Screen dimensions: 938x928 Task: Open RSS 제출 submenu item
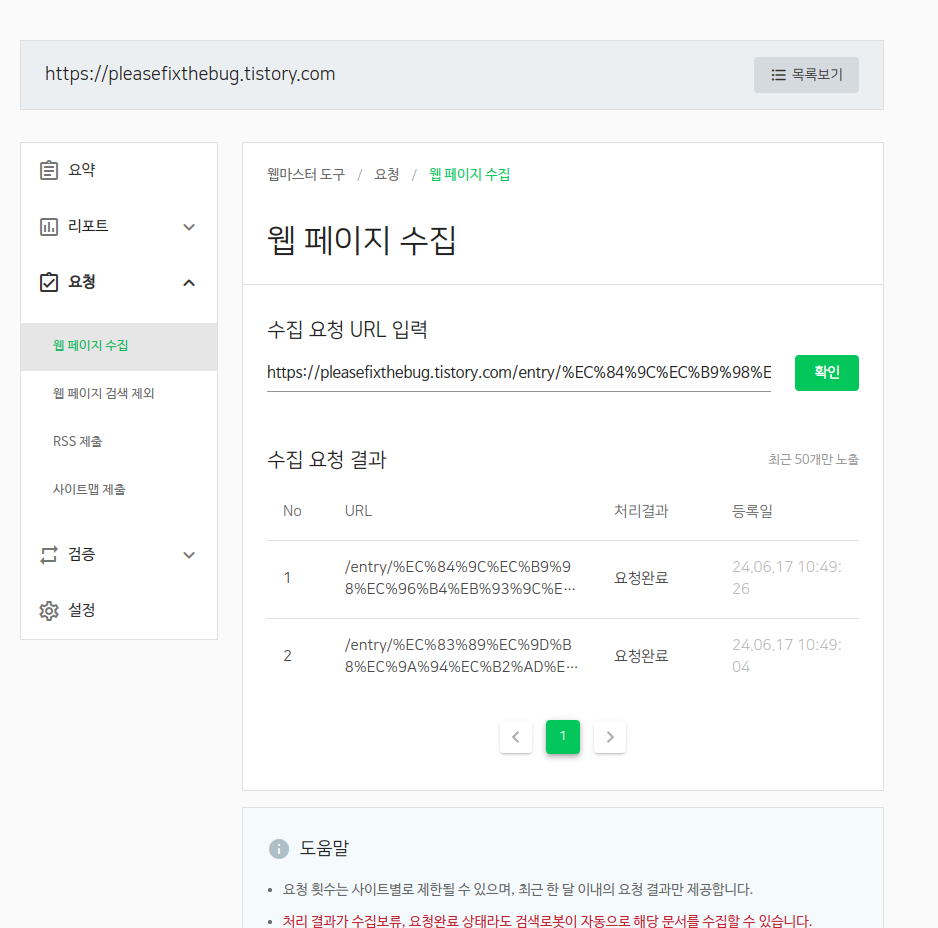(x=78, y=442)
